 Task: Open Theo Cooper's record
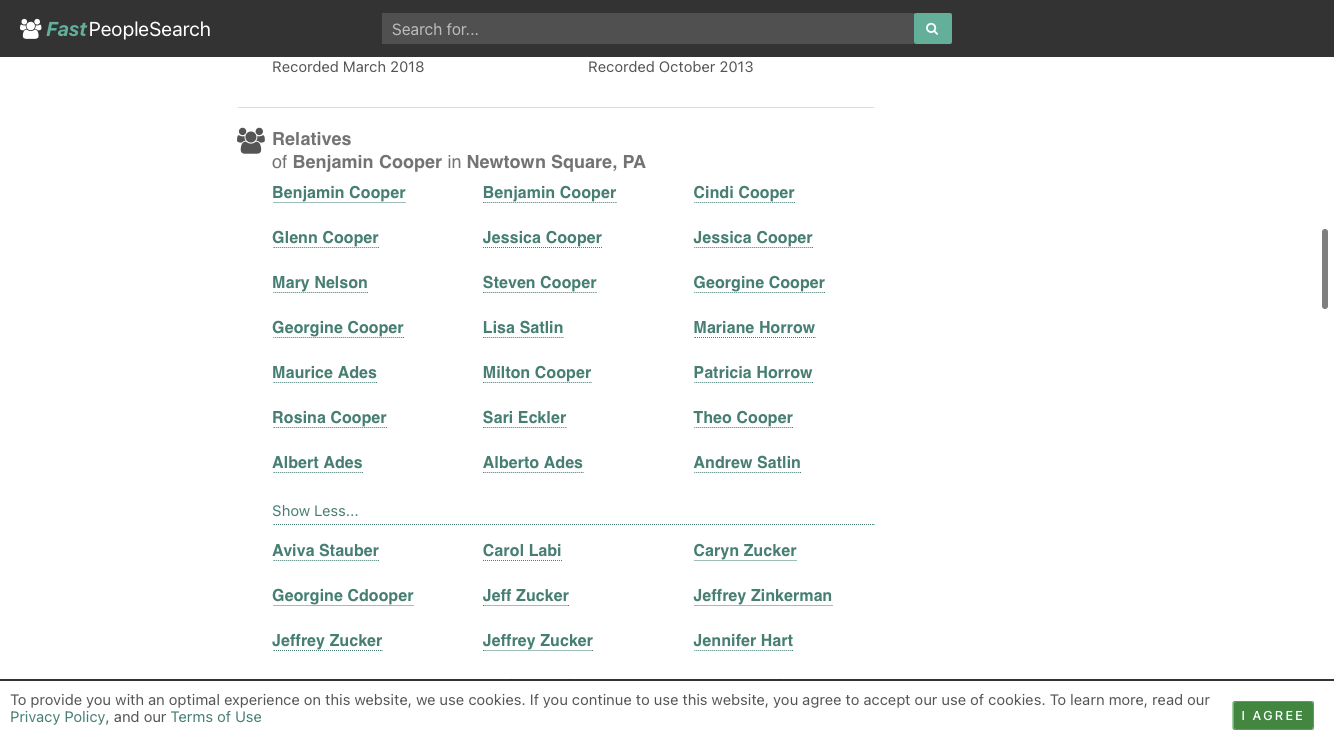[743, 418]
